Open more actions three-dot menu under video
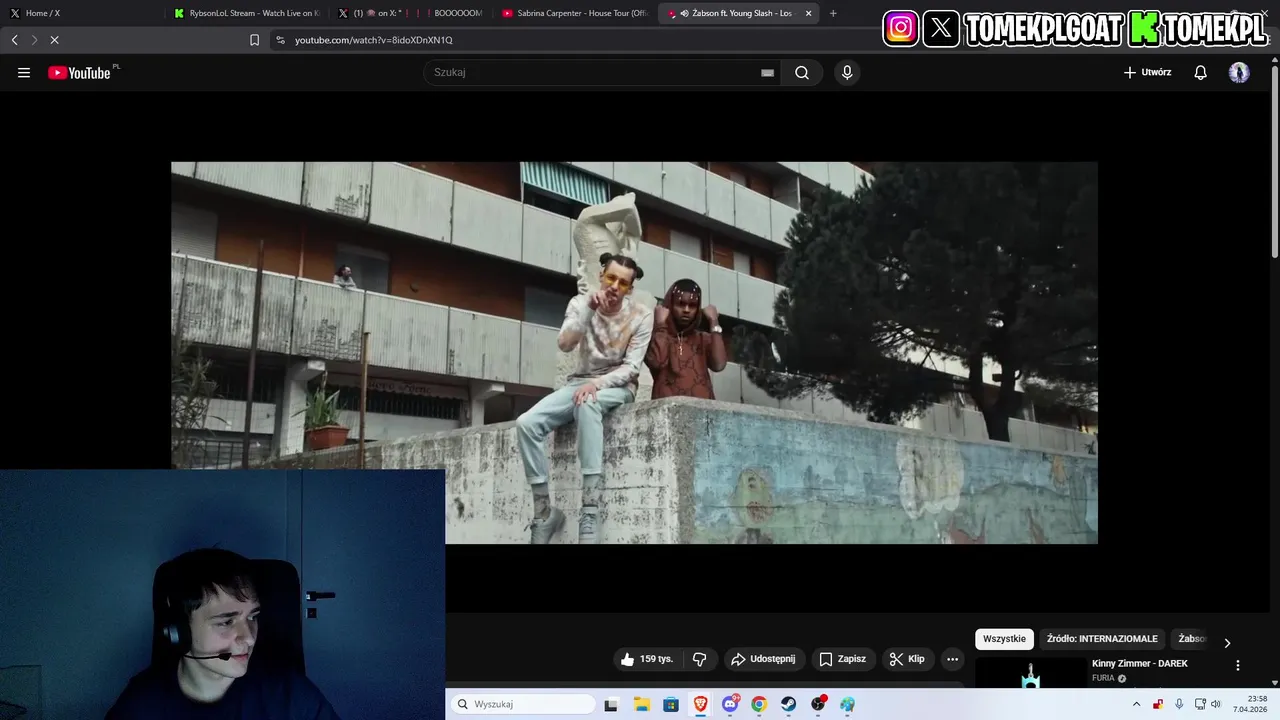The height and width of the screenshot is (720, 1280). (952, 659)
